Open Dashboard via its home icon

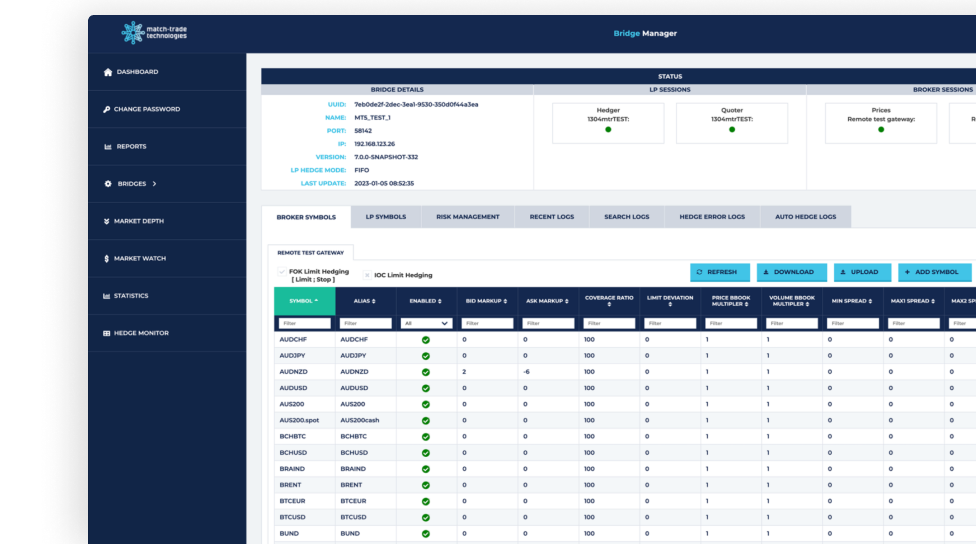[108, 72]
